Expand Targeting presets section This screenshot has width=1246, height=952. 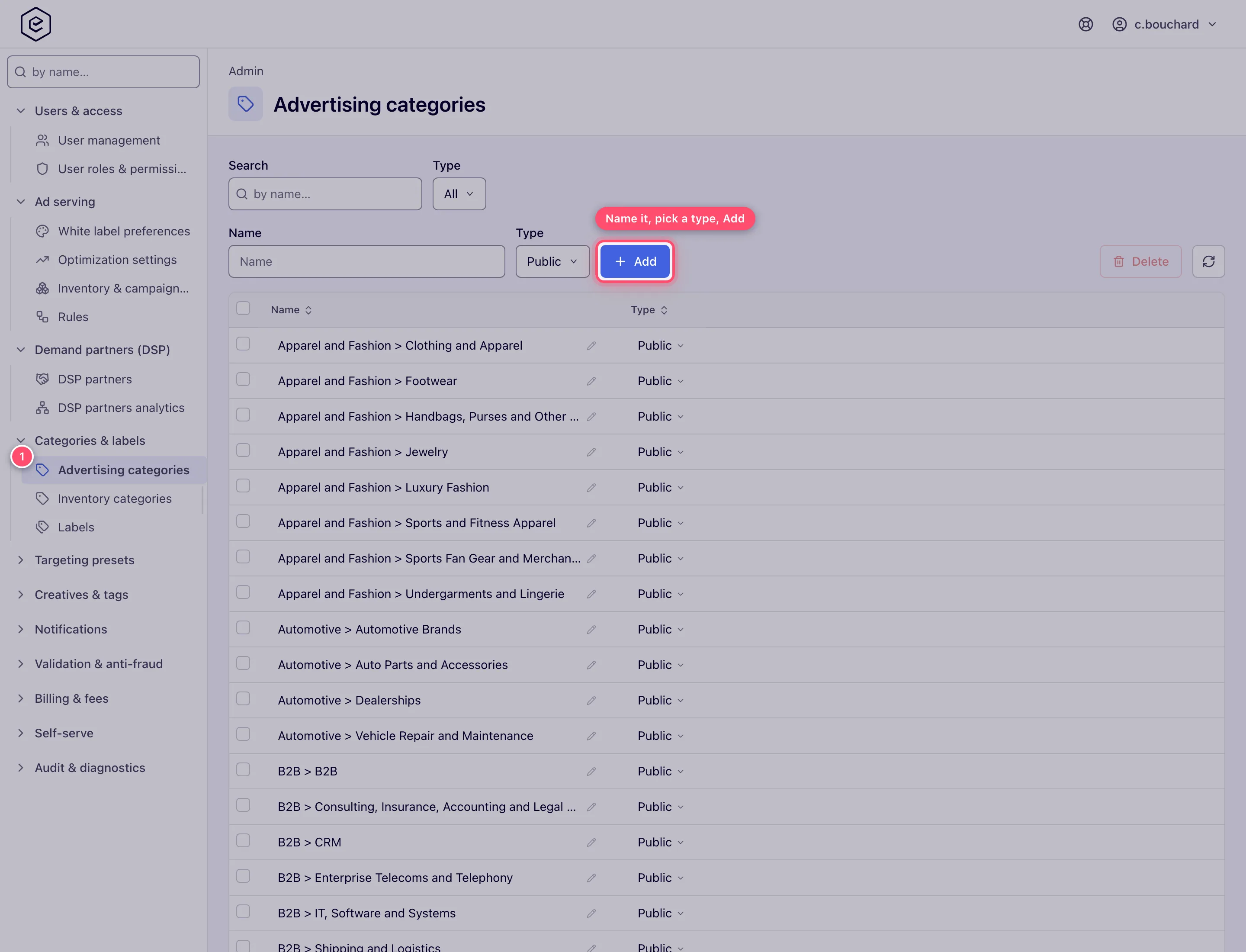84,560
